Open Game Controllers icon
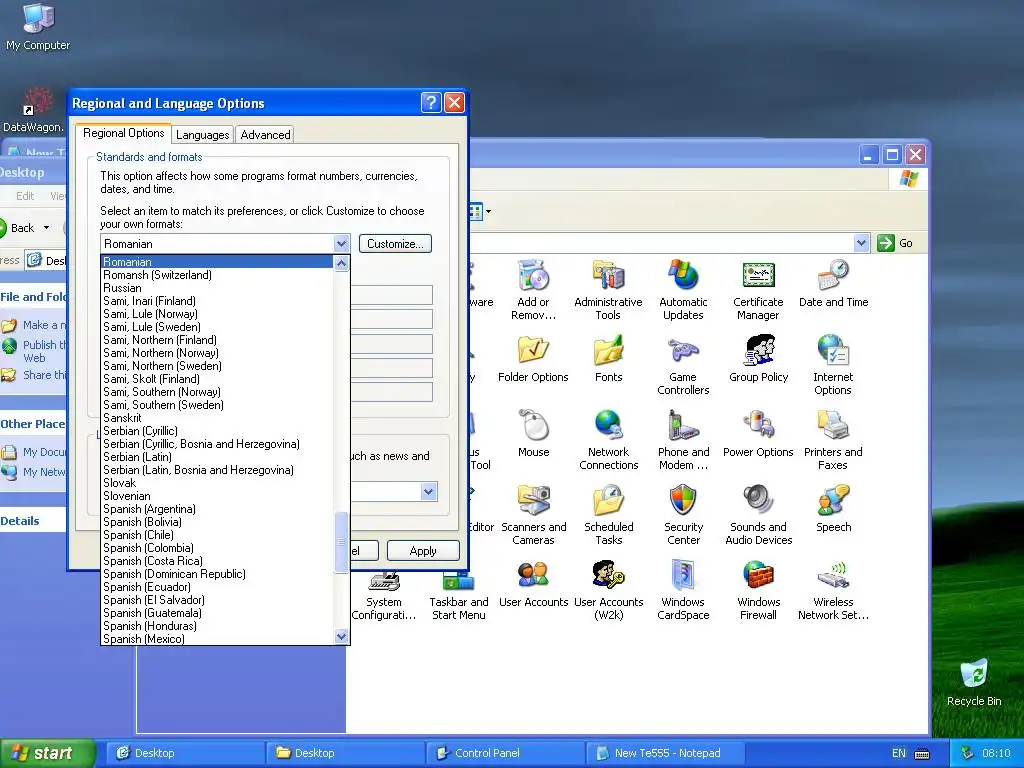The width and height of the screenshot is (1024, 768). [683, 365]
